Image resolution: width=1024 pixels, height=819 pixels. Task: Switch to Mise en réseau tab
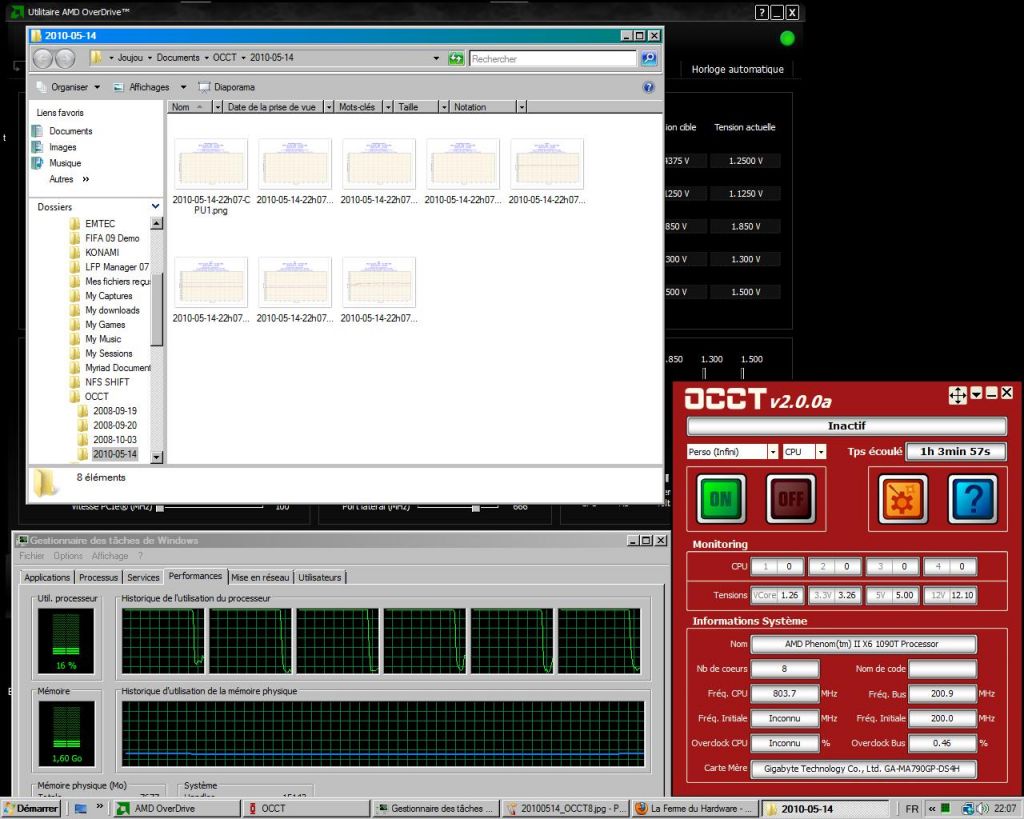(x=260, y=577)
